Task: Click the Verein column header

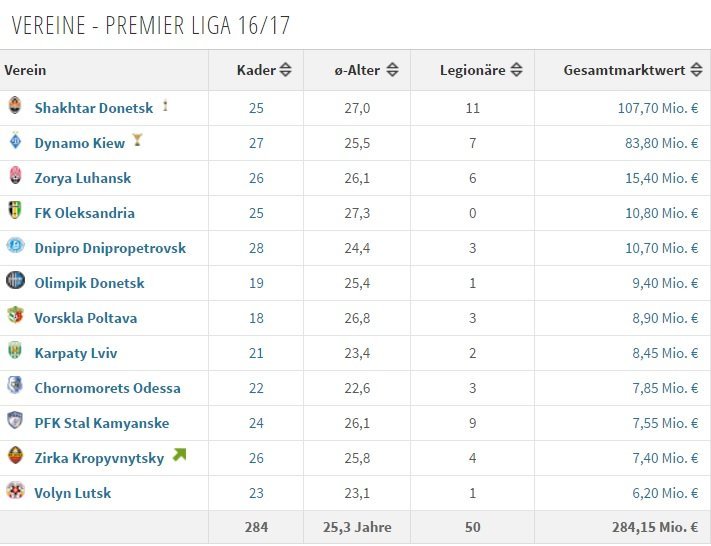Action: 26,70
